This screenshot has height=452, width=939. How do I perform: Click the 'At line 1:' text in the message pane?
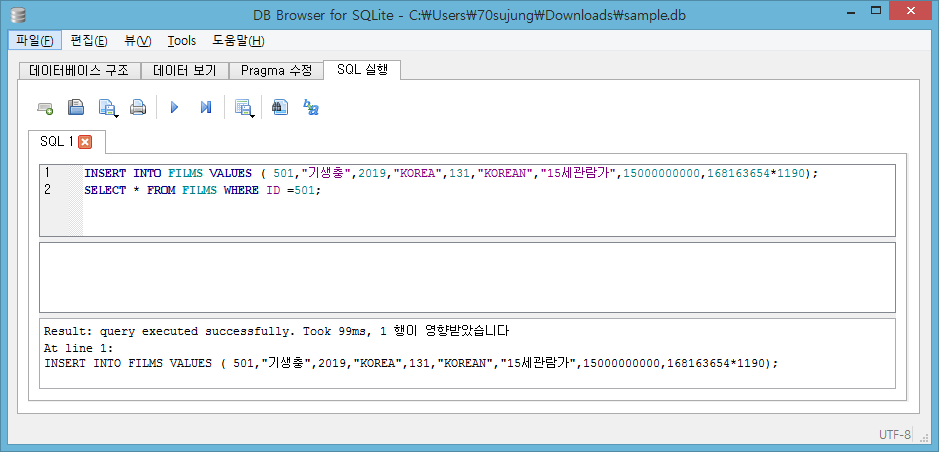tap(78, 348)
